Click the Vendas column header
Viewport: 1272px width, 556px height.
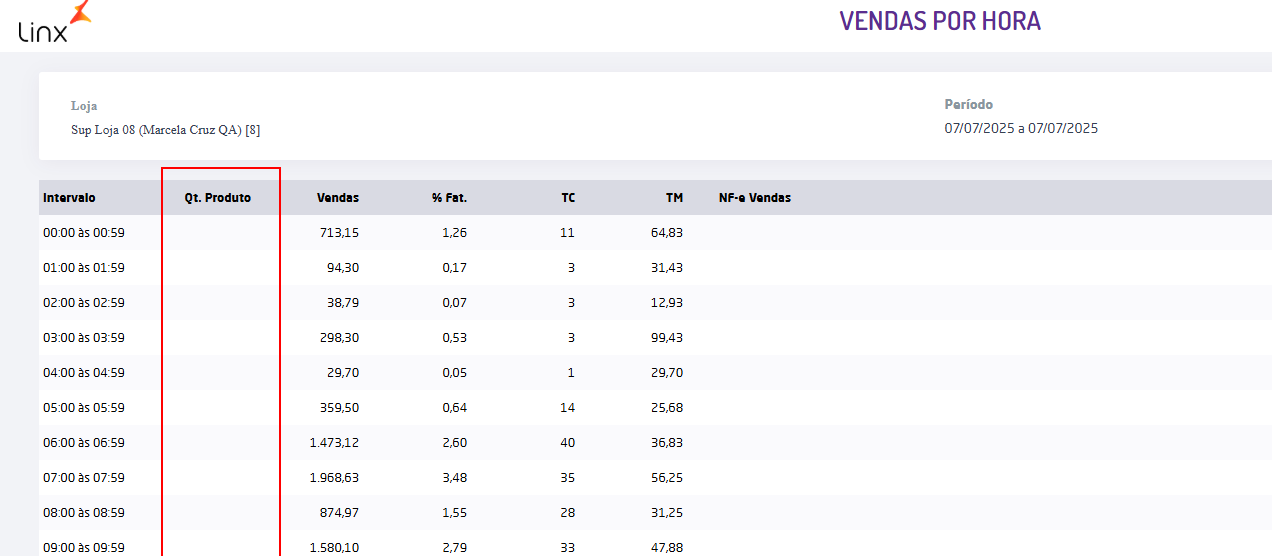pyautogui.click(x=338, y=198)
